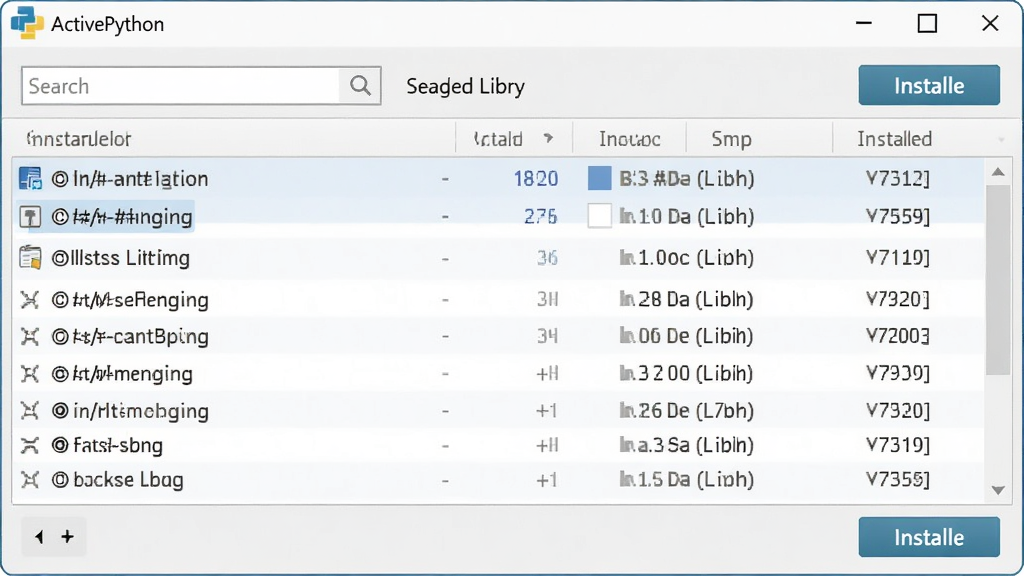Image resolution: width=1024 pixels, height=576 pixels.
Task: Click the Inouoc column header
Action: (630, 139)
